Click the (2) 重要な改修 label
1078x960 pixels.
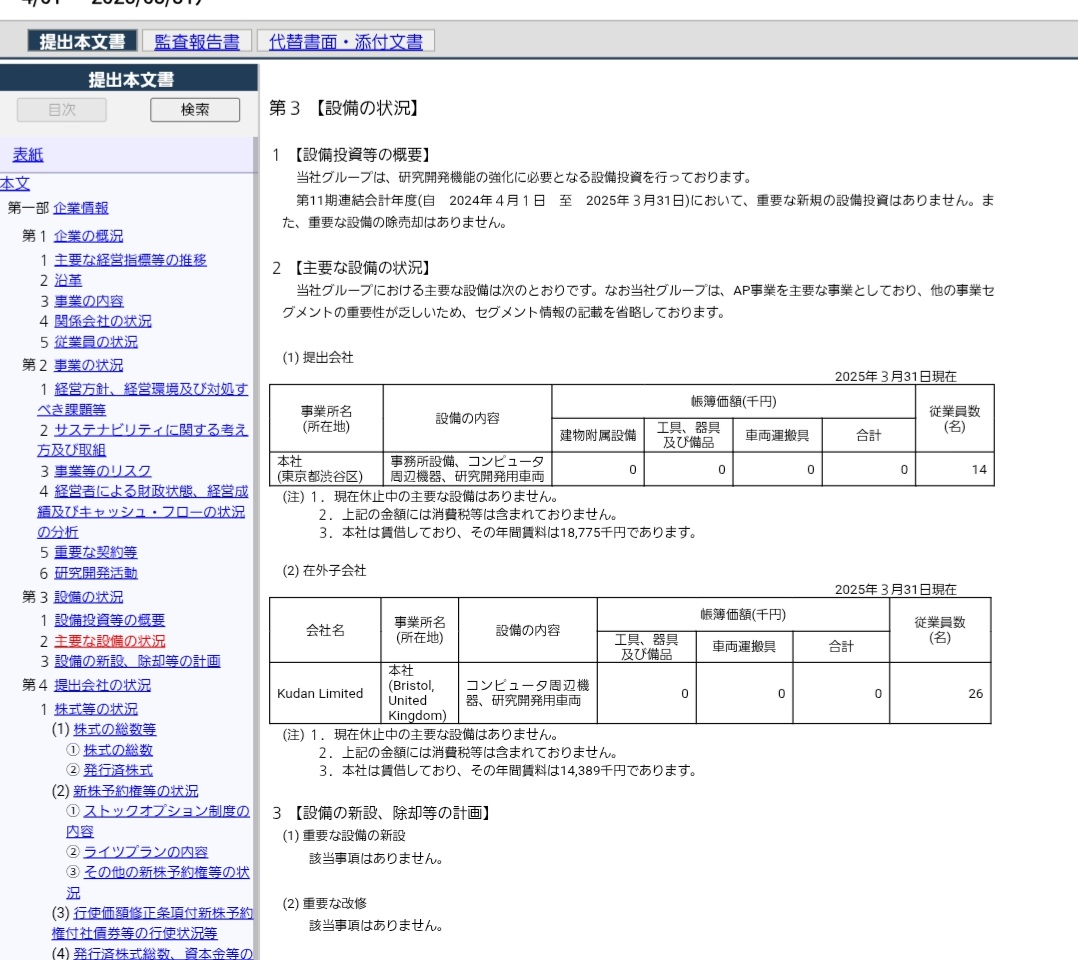[324, 903]
